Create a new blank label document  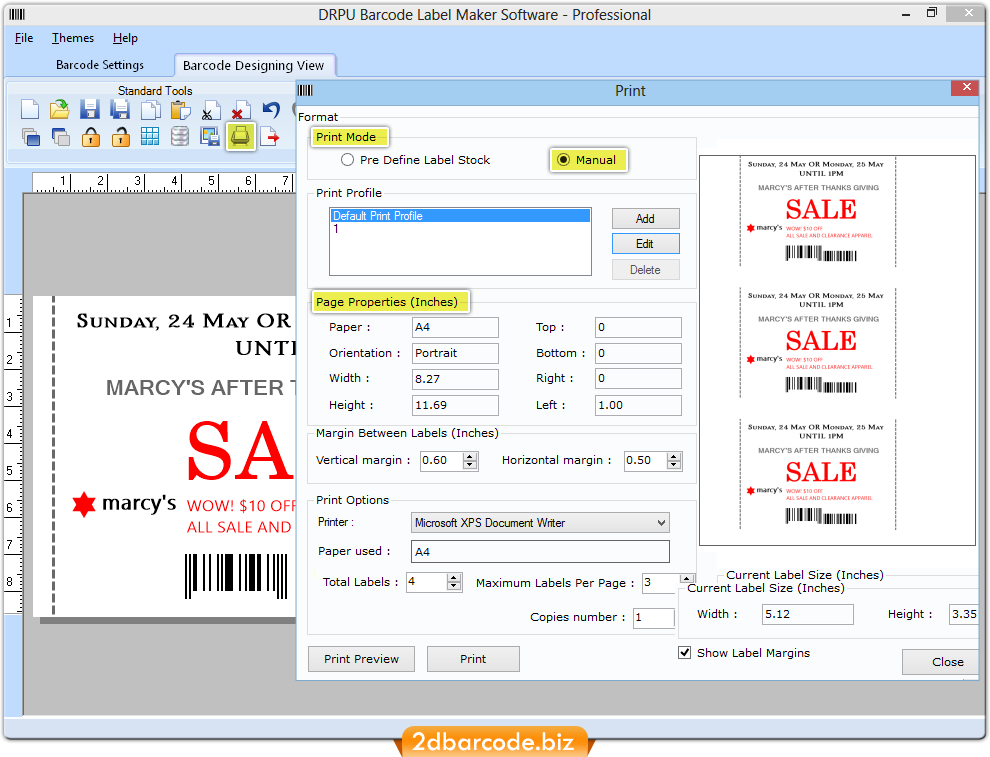point(30,110)
